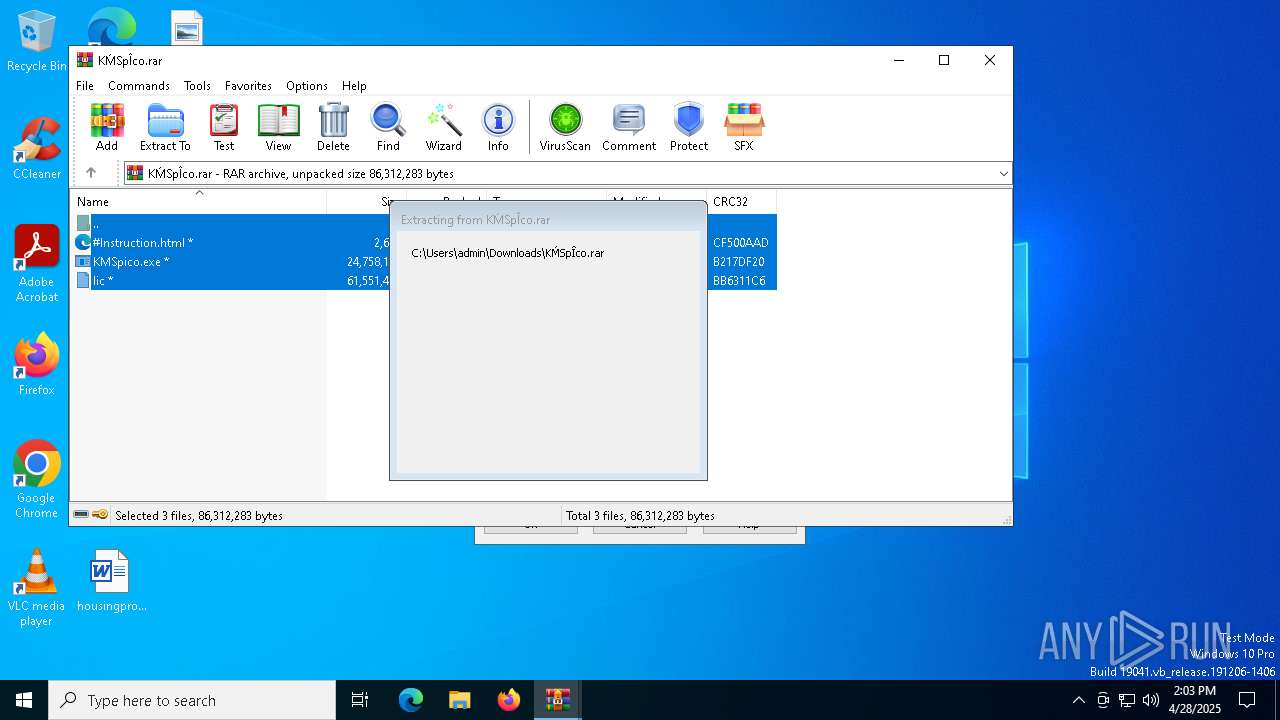Open Google Chrome desktop shortcut
Image resolution: width=1280 pixels, height=720 pixels.
tap(37, 480)
